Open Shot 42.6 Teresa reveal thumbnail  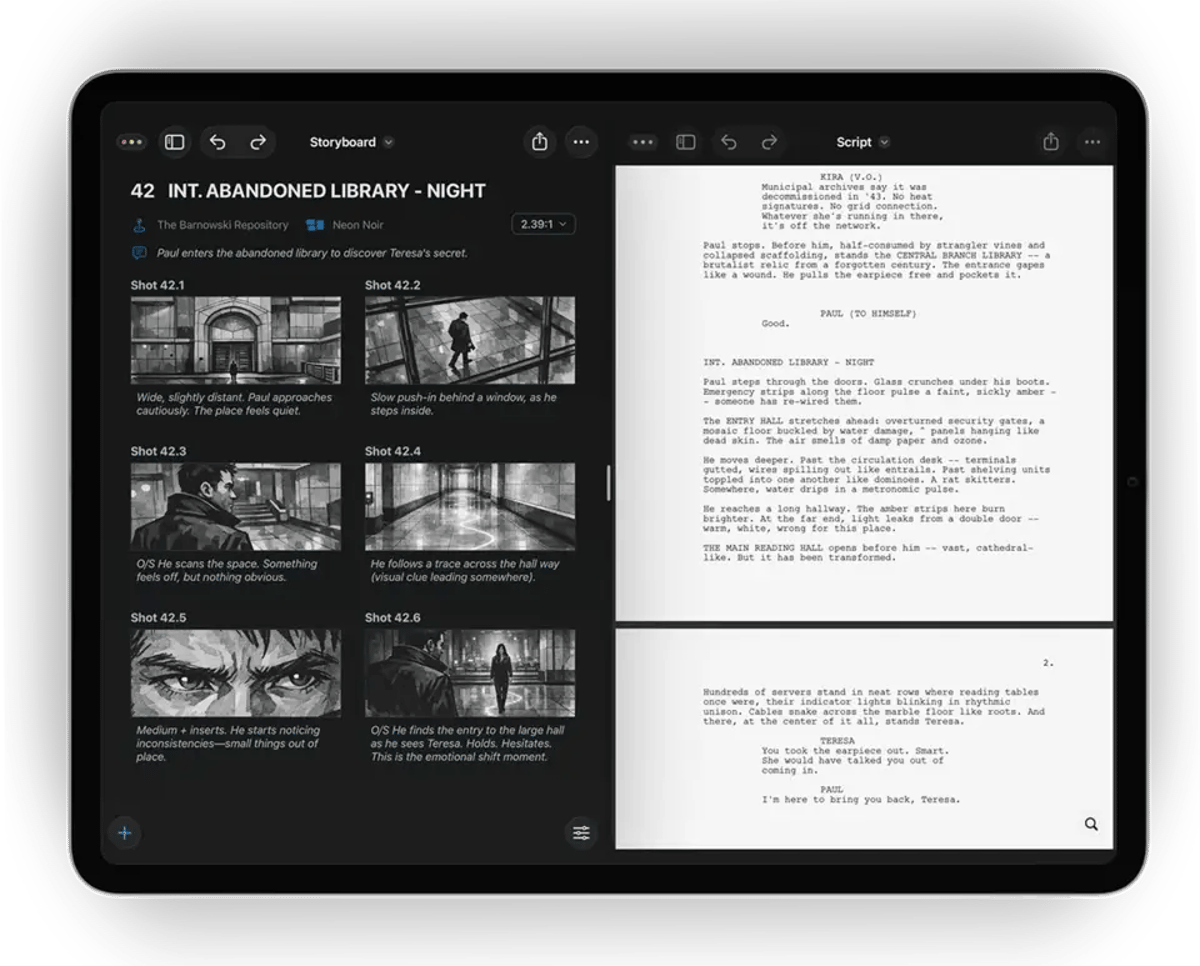click(470, 672)
